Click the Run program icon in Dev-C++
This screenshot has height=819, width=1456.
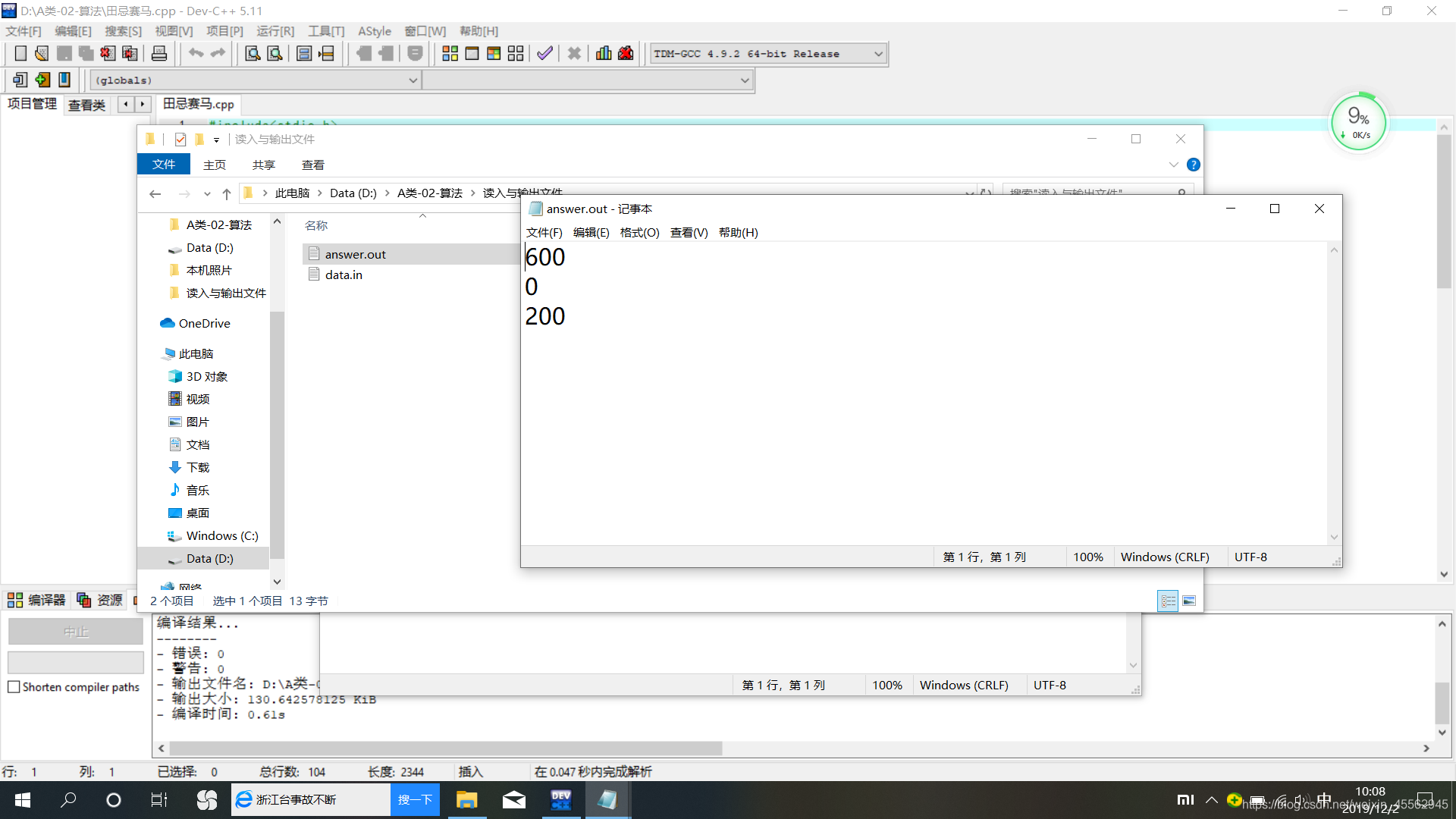(x=472, y=54)
